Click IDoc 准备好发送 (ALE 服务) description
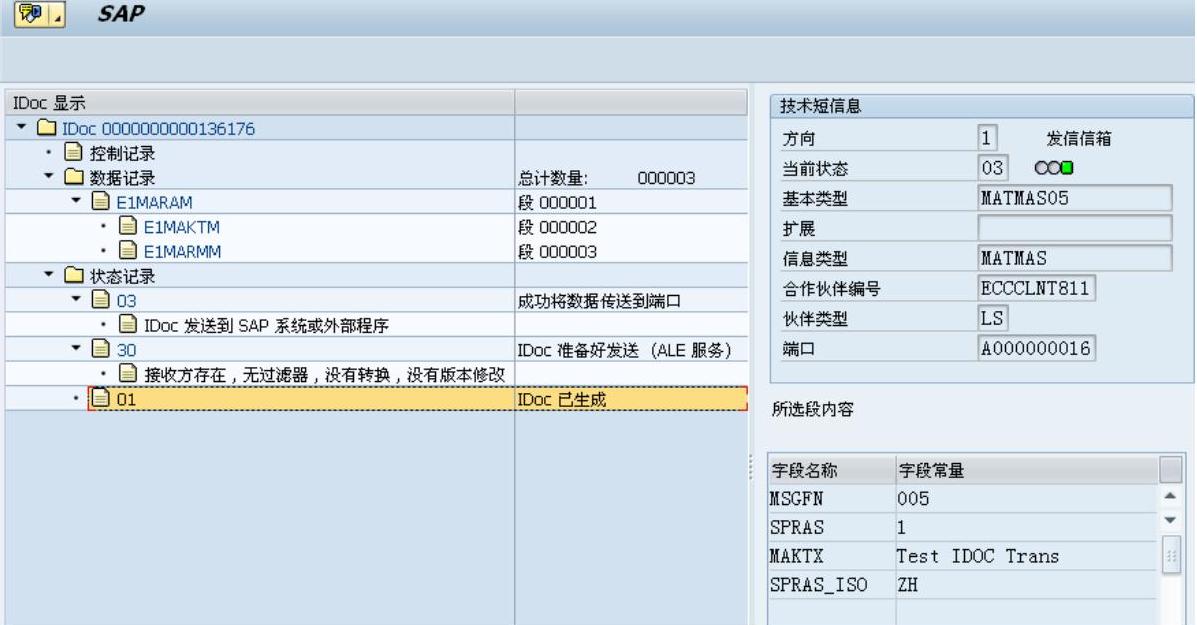Viewport: 1197px width, 625px height. tap(624, 350)
